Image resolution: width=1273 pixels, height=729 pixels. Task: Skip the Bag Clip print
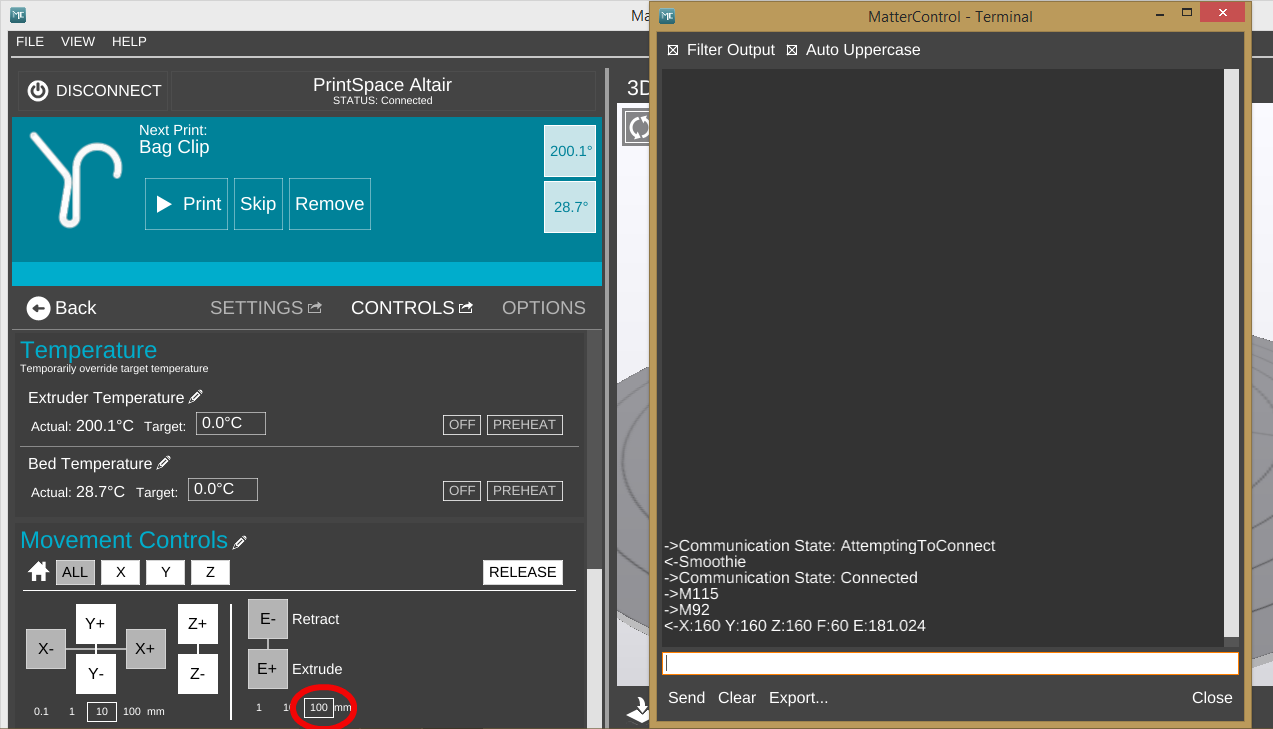point(258,204)
